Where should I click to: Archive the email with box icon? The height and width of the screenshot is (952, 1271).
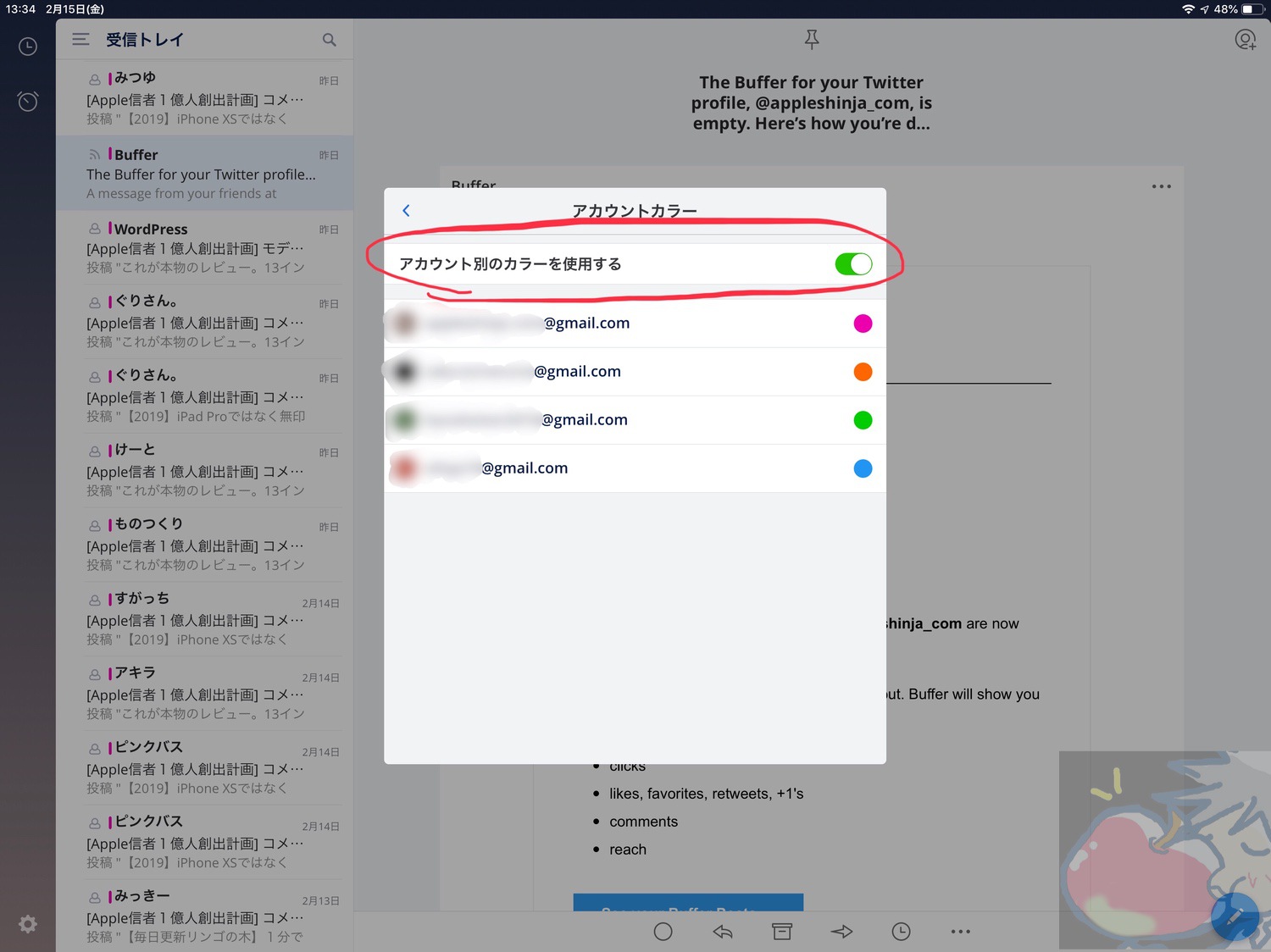782,932
